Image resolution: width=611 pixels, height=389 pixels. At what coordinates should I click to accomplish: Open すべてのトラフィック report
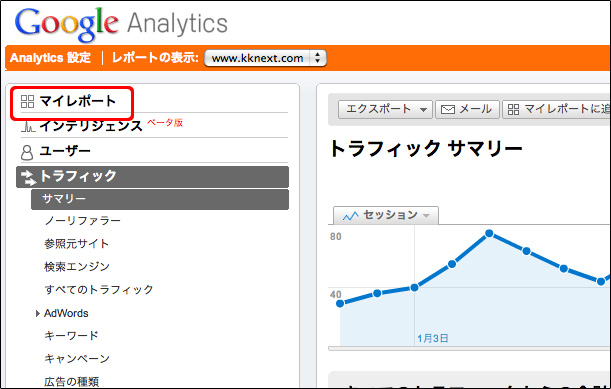pyautogui.click(x=99, y=290)
